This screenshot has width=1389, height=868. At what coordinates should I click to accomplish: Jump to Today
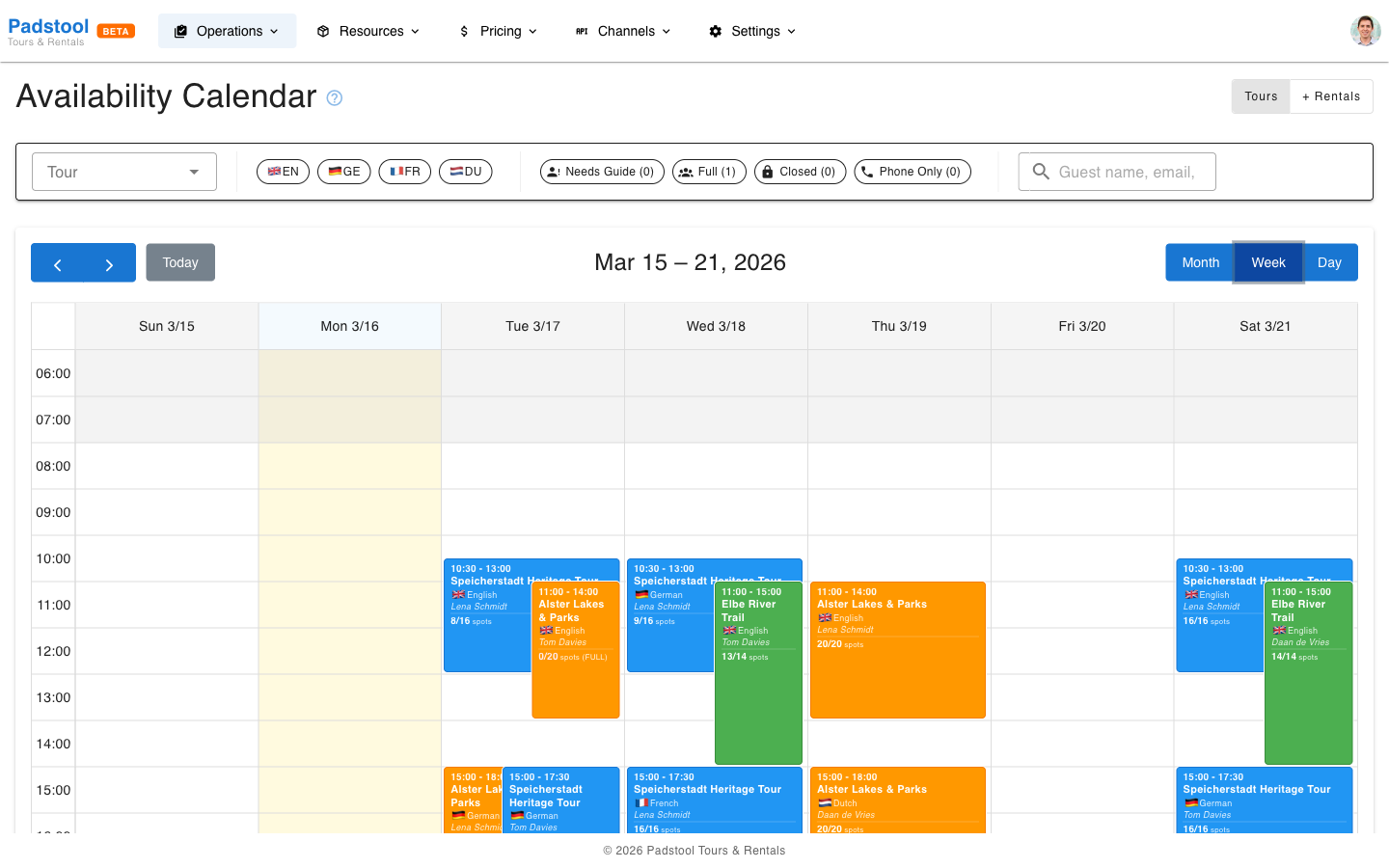(180, 262)
